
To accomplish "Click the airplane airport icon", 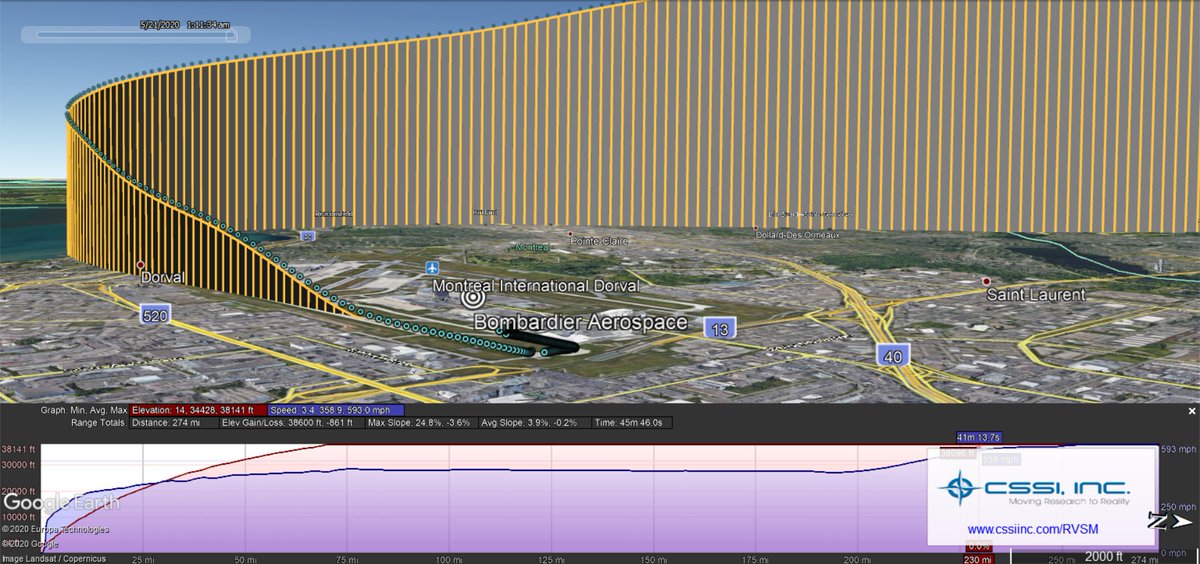I will (x=432, y=268).
